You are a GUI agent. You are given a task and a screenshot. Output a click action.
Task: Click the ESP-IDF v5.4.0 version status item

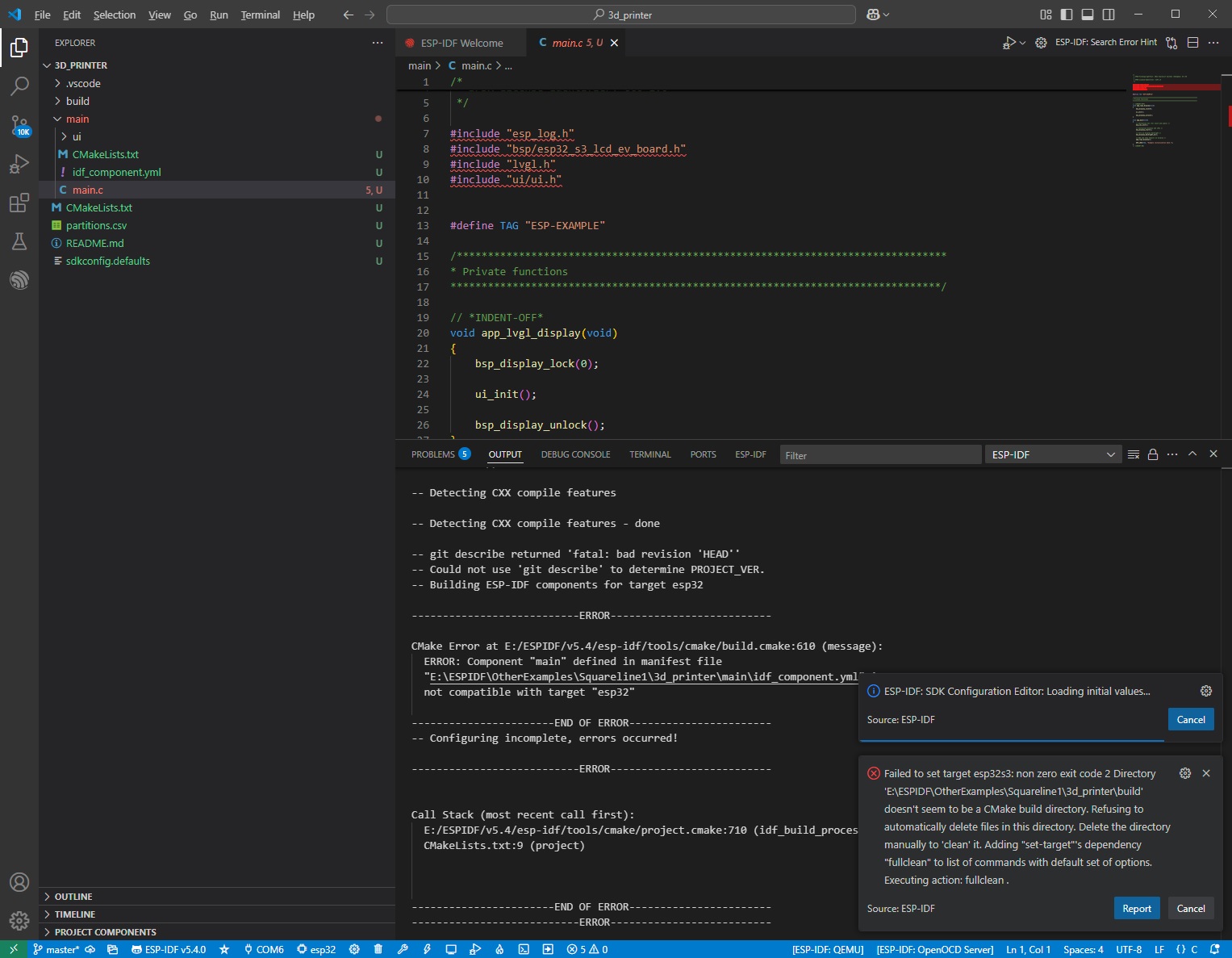pos(169,950)
